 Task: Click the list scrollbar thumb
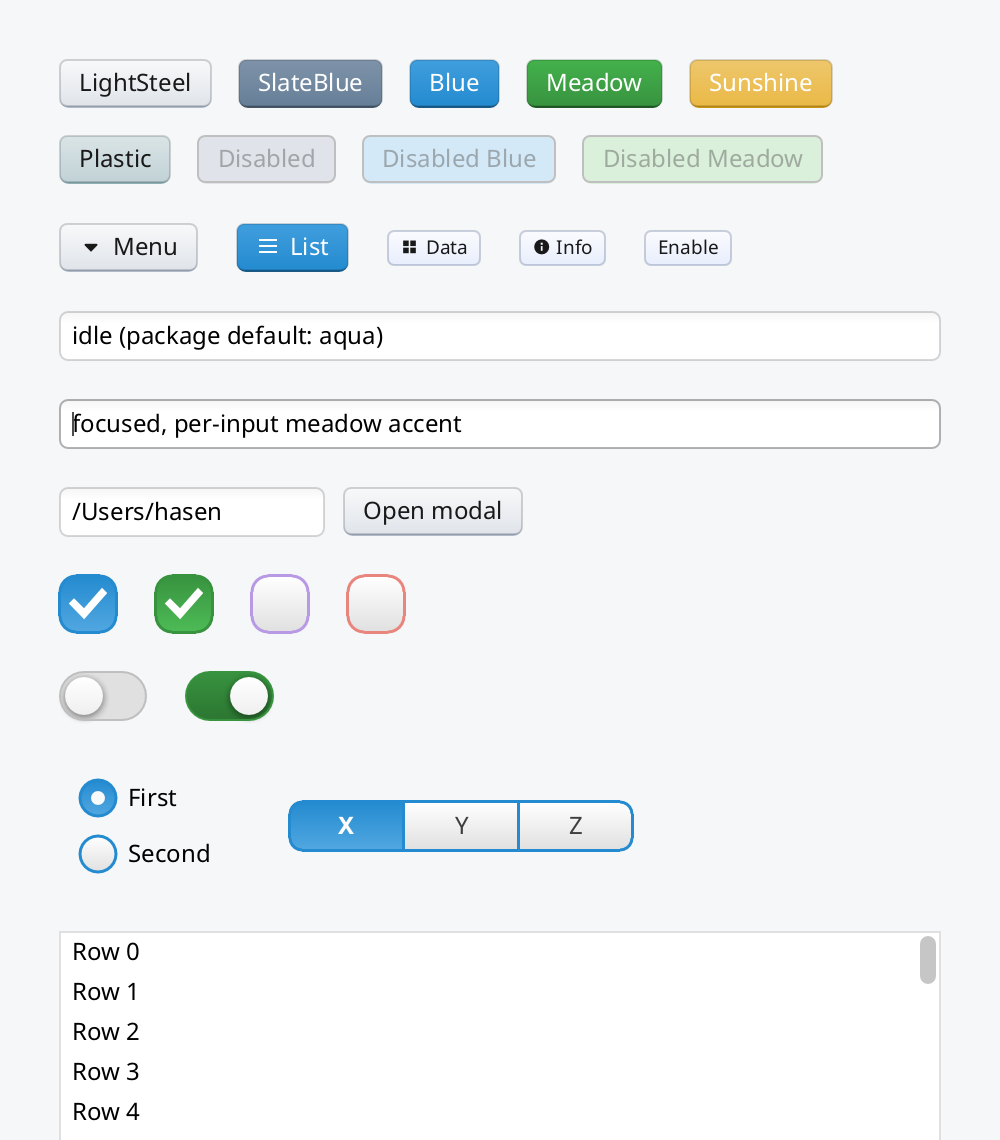click(x=927, y=960)
